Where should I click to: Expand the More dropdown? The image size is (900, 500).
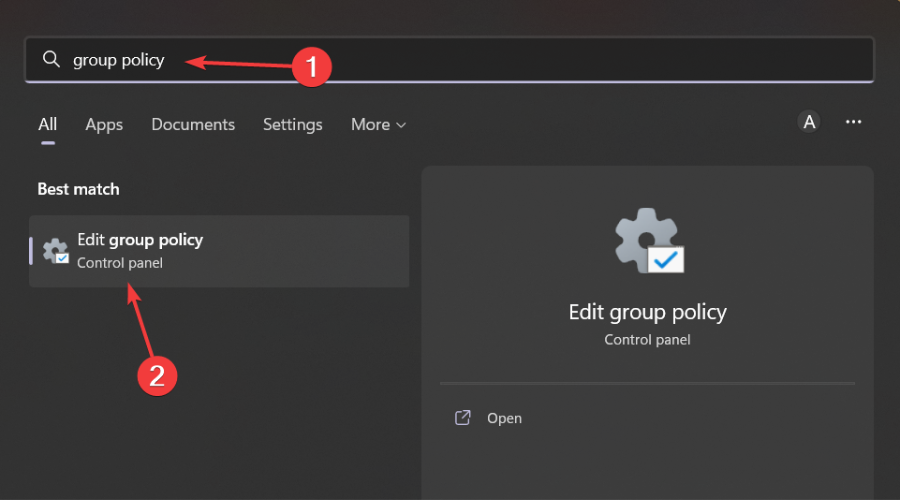point(378,125)
